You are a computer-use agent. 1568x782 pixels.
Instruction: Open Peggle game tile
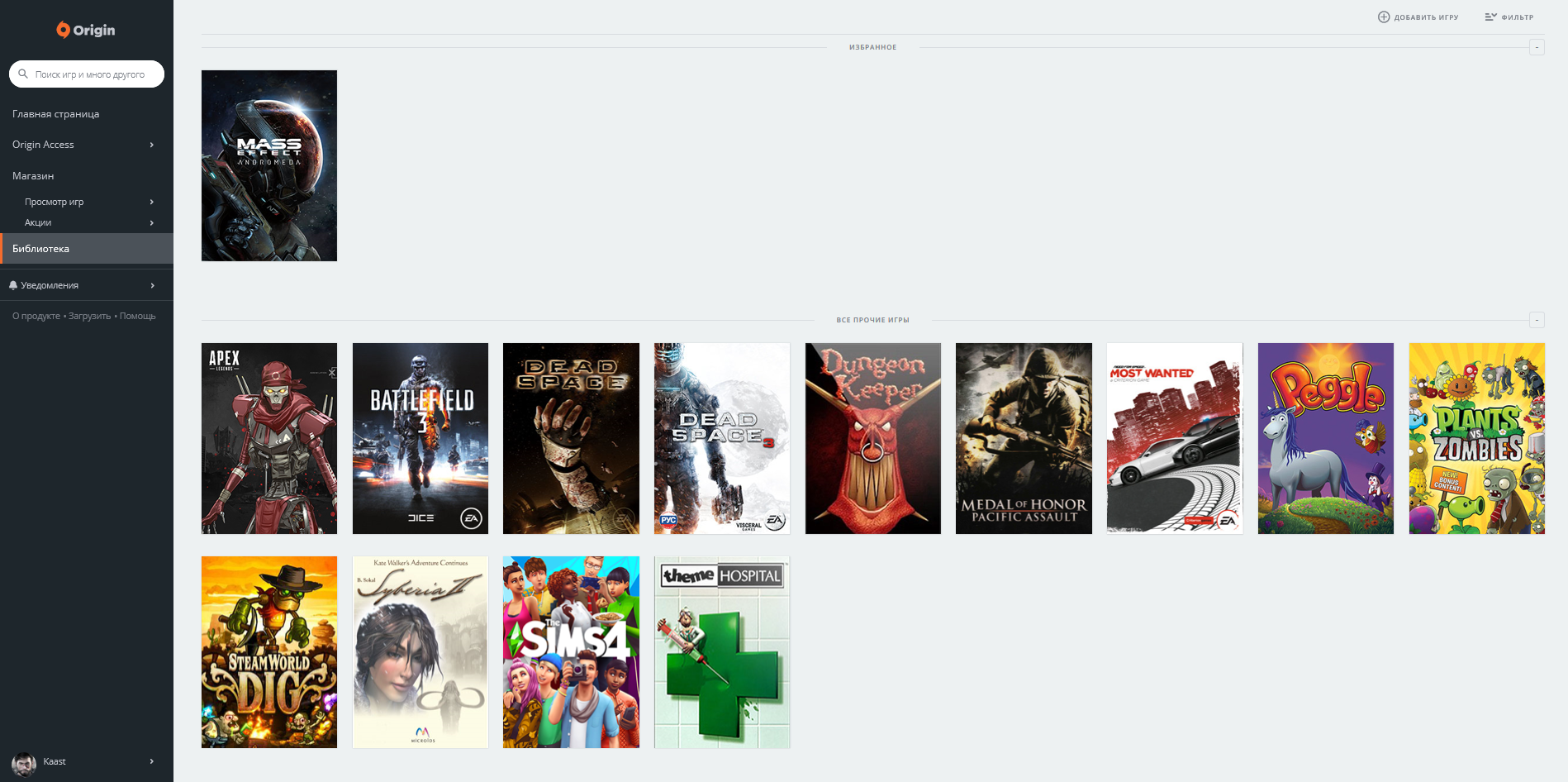tap(1326, 438)
